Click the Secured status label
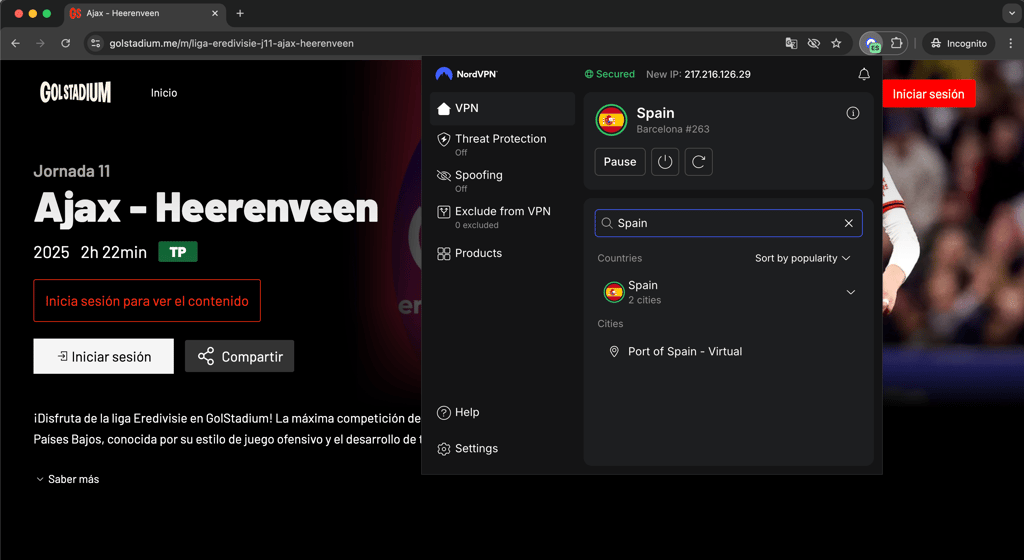 [x=609, y=74]
